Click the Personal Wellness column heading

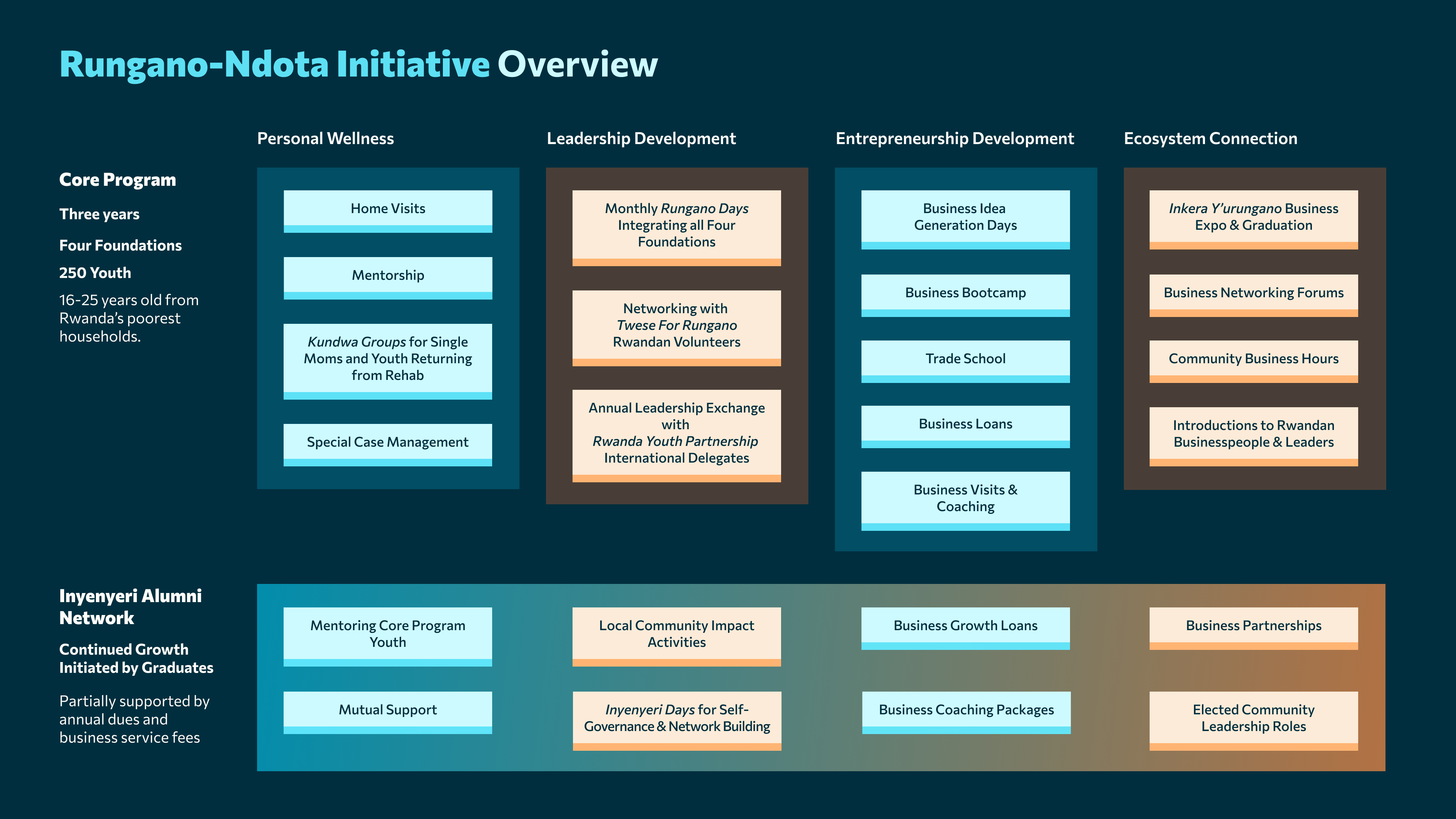(326, 138)
